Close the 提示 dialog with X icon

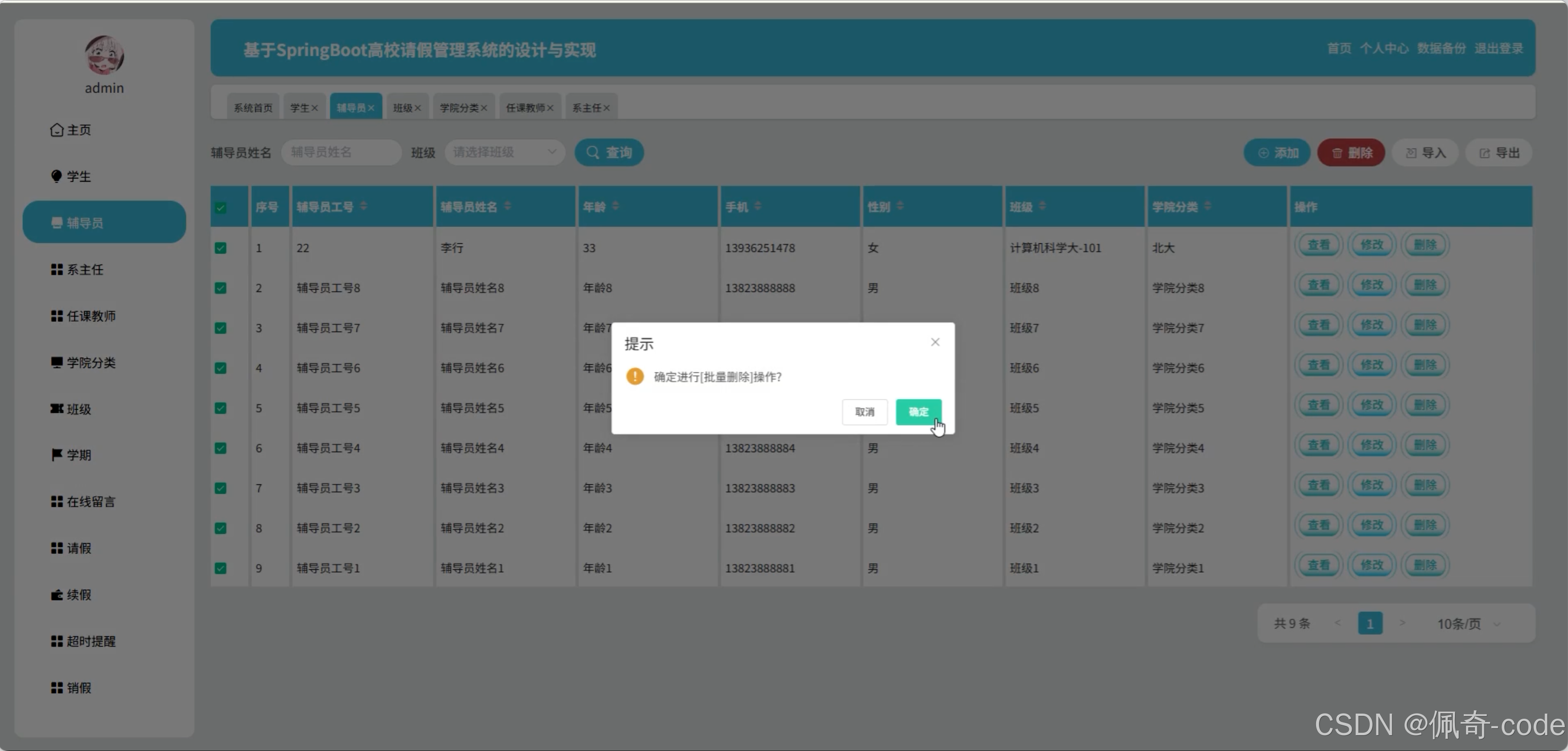click(935, 342)
